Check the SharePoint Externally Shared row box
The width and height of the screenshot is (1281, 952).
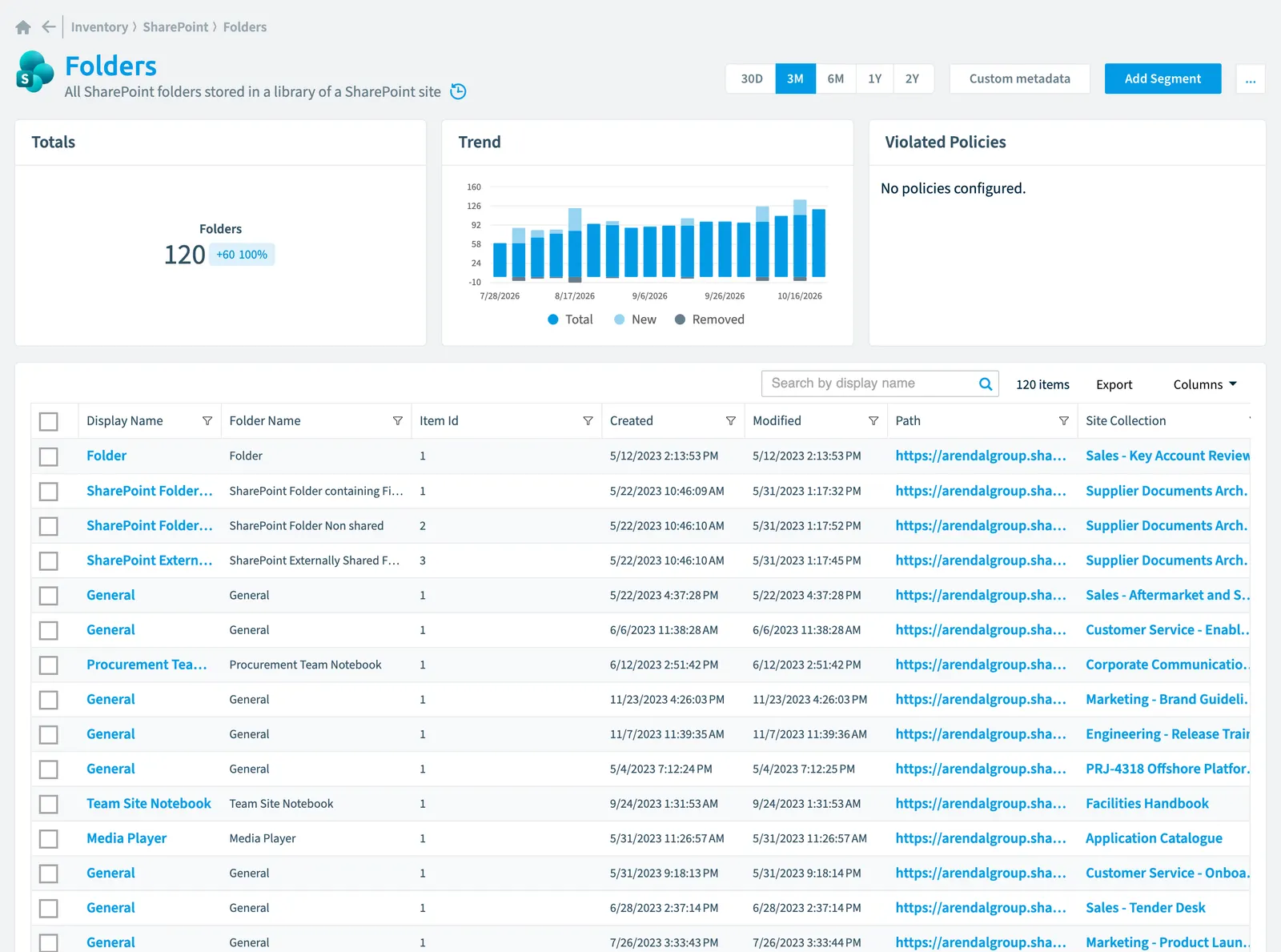49,560
